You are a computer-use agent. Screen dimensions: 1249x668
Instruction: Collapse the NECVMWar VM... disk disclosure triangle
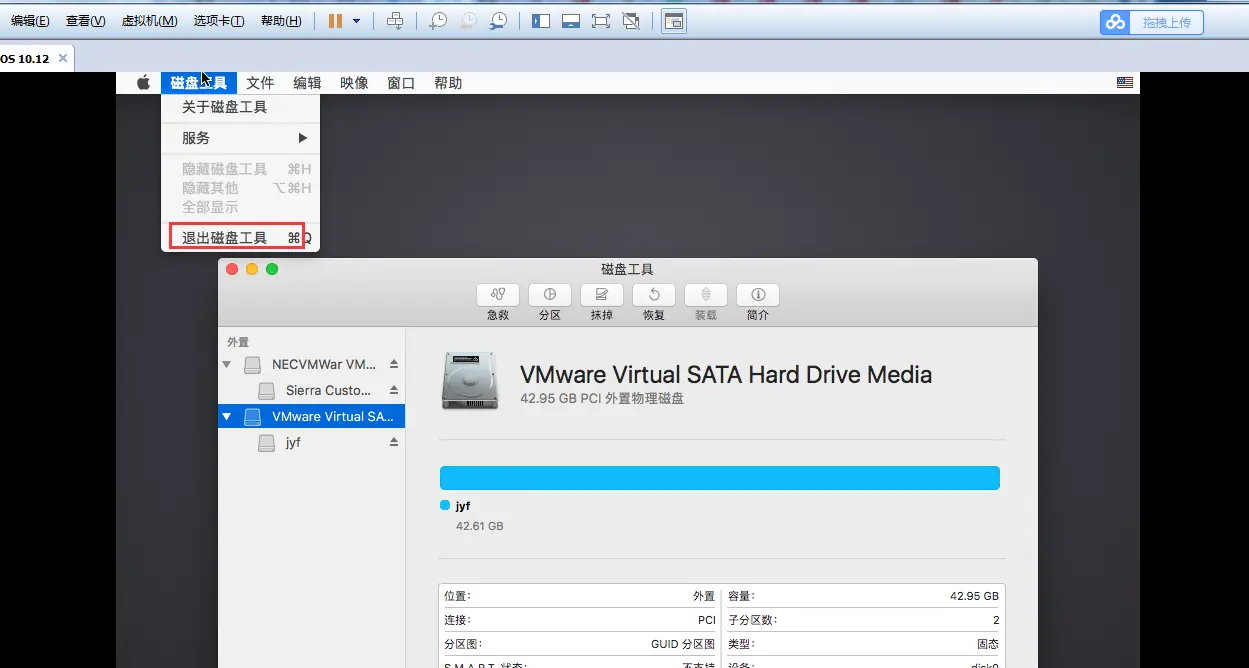tap(227, 364)
